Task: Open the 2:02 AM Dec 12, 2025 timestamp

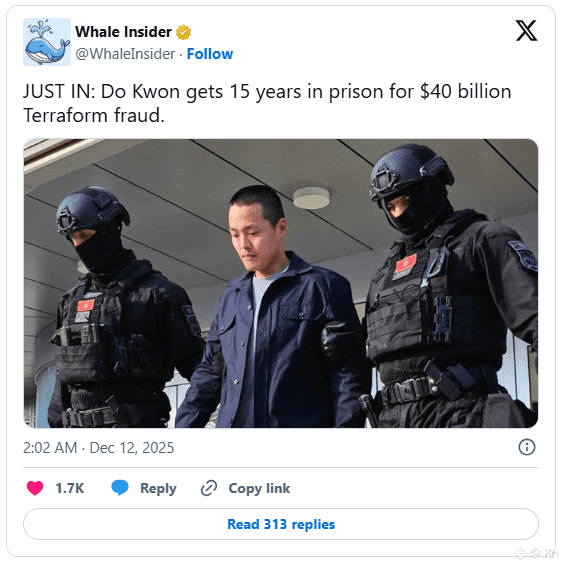Action: coord(99,448)
